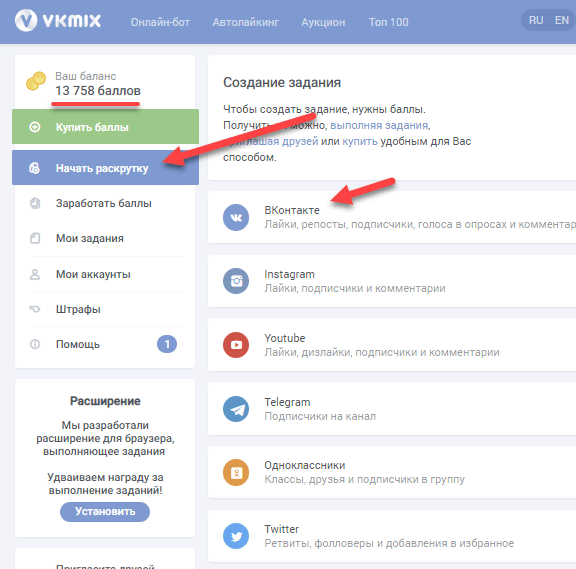Choose the Twitter task category
Viewport: 576px width, 569px height.
pos(392,536)
